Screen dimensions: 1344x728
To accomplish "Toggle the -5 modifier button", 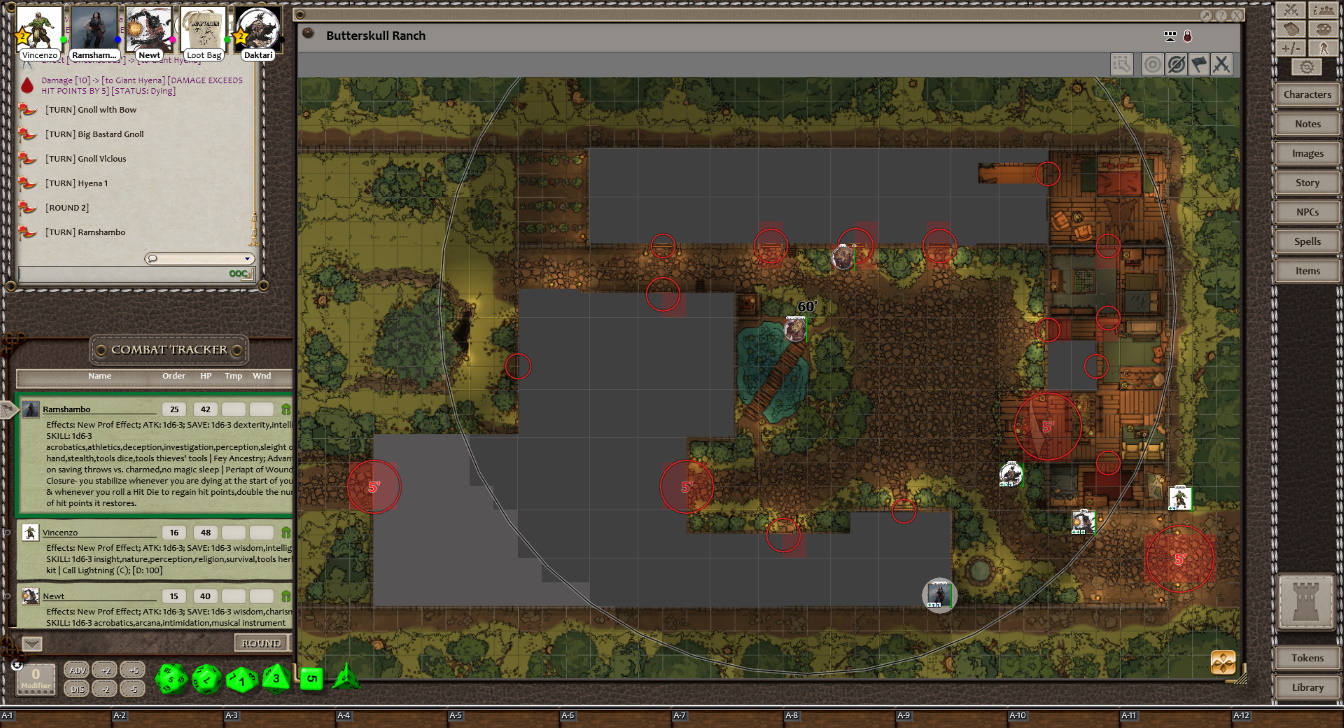I will pos(134,688).
